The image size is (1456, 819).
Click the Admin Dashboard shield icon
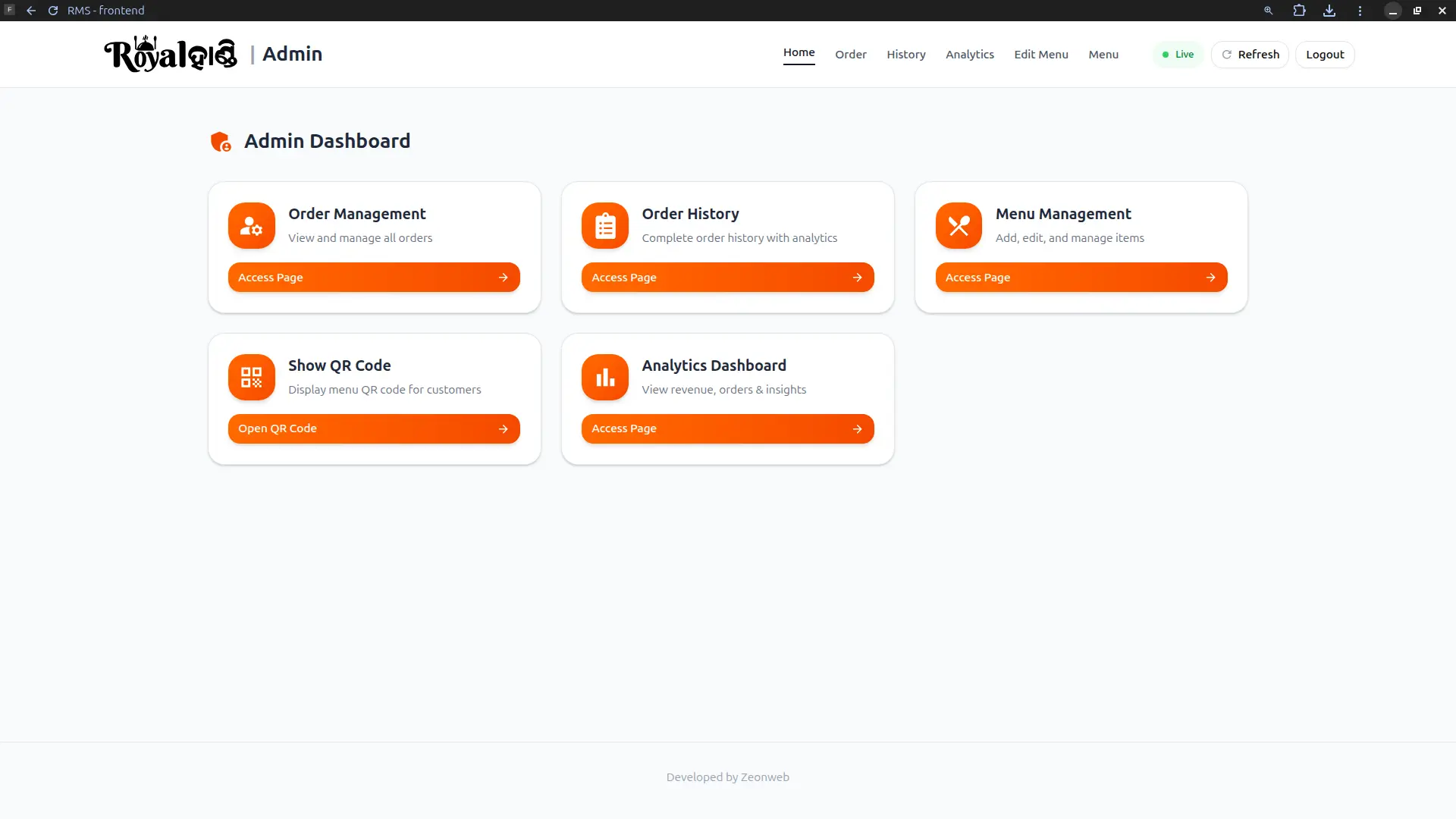tap(221, 142)
